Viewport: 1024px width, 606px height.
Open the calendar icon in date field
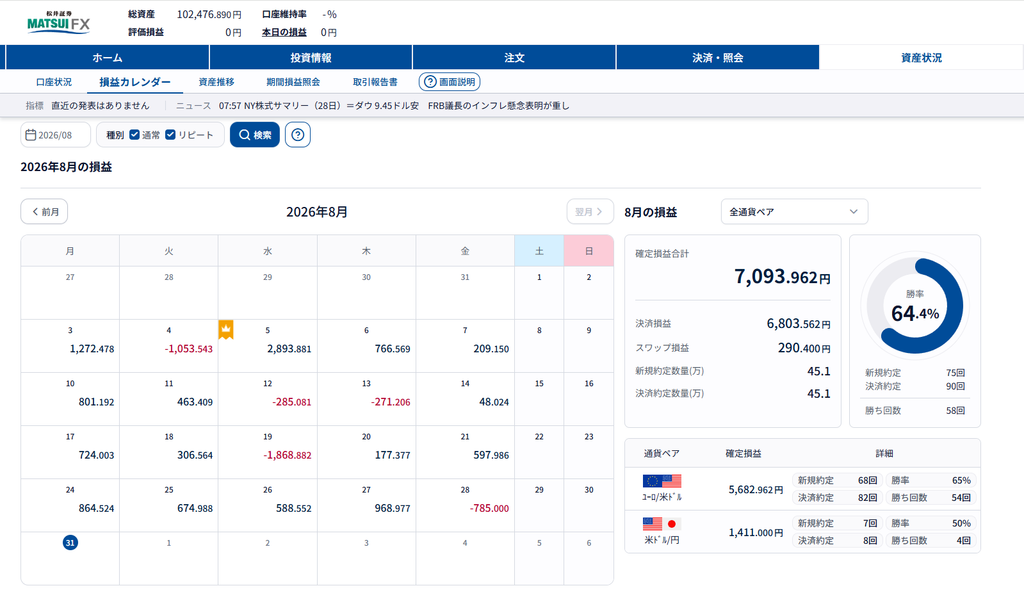click(30, 135)
